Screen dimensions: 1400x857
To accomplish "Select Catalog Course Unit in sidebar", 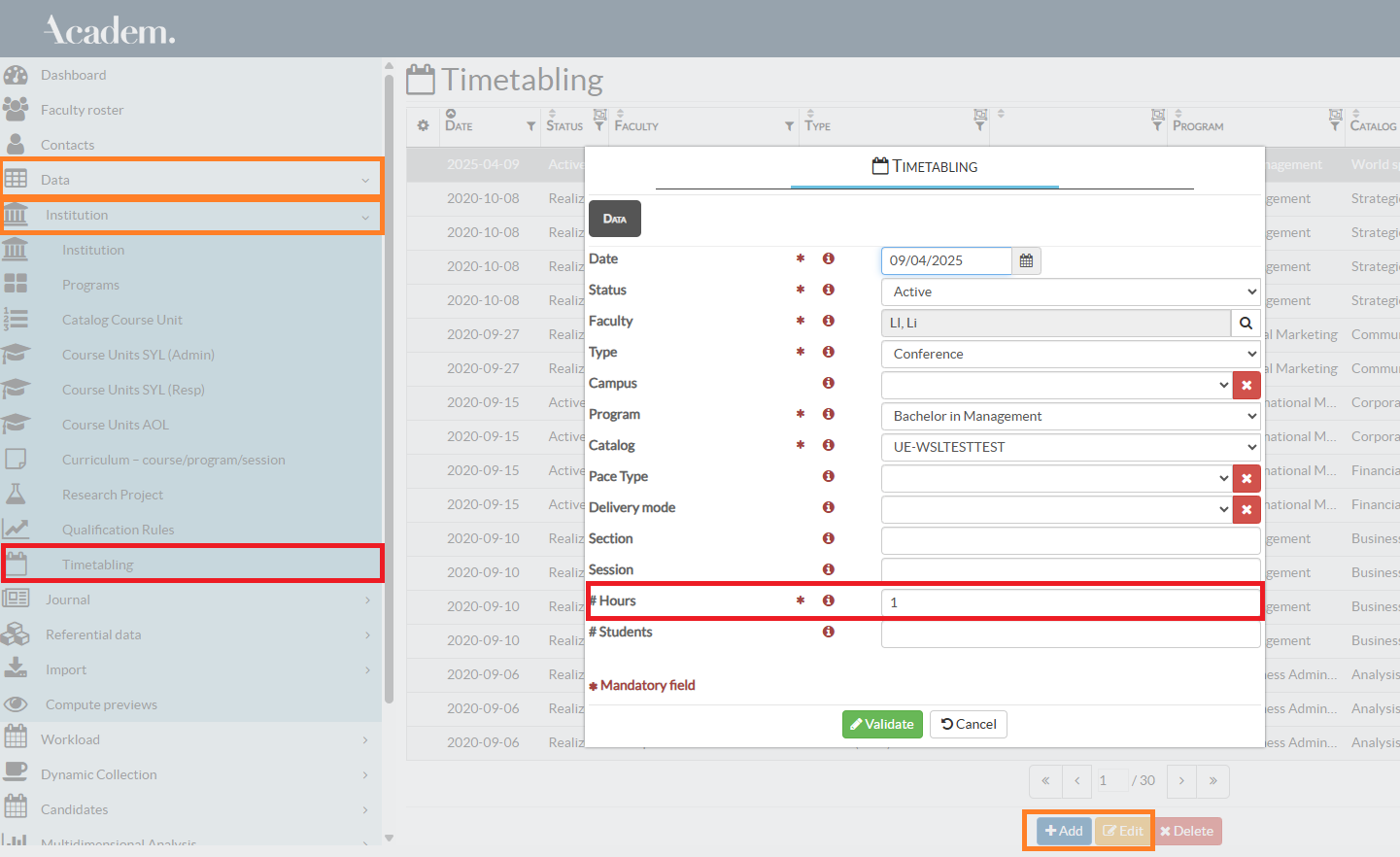I will point(122,320).
